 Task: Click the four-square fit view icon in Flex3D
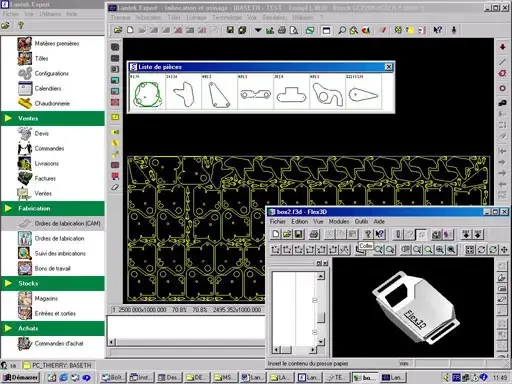[470, 249]
